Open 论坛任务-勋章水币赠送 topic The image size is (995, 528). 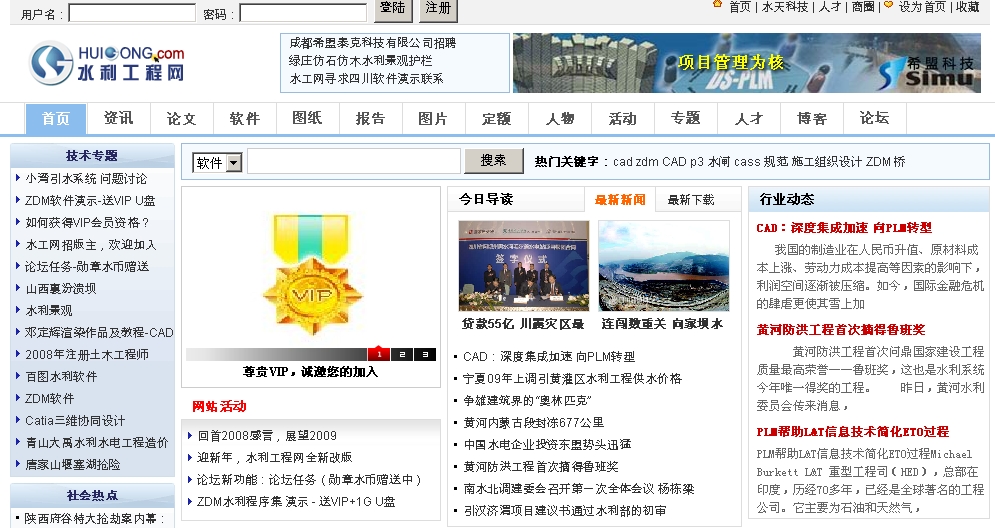point(87,267)
